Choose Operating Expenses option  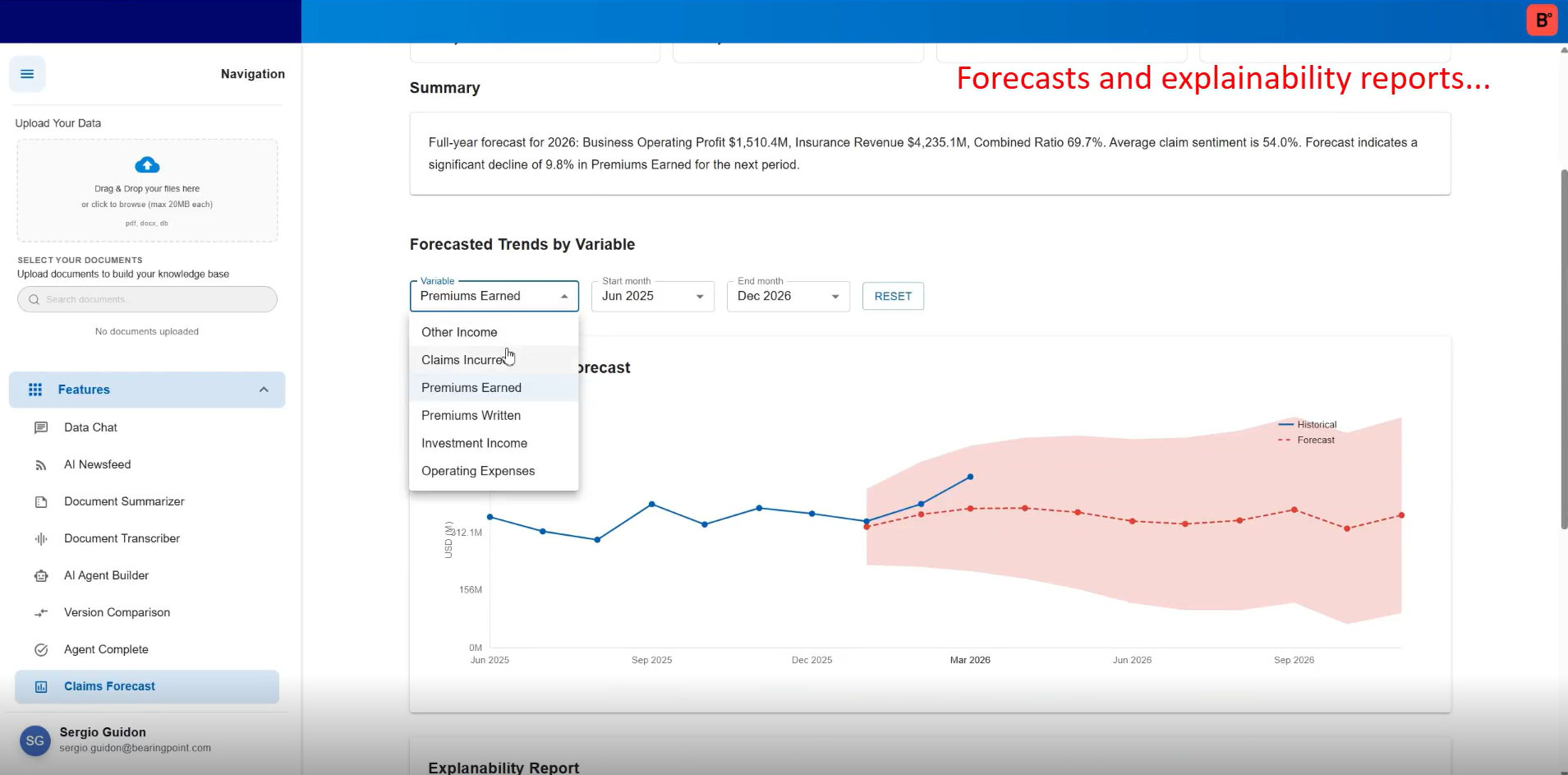pos(478,471)
